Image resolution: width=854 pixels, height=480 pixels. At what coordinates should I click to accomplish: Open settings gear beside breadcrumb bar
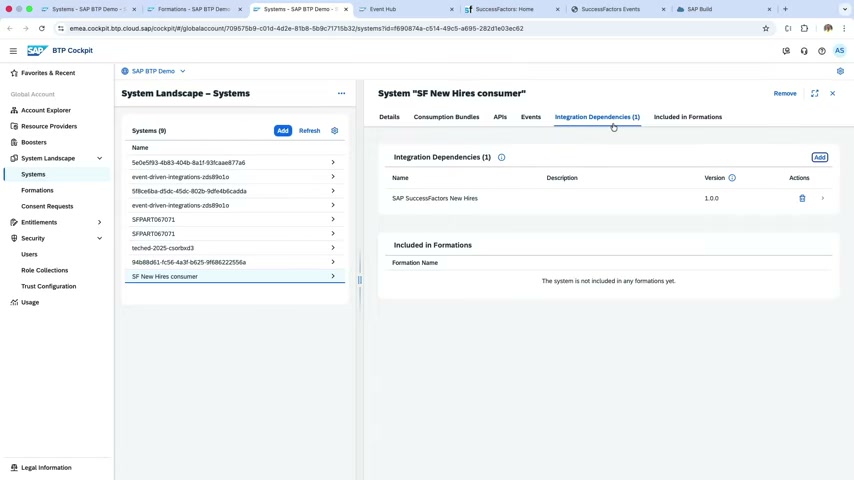pyautogui.click(x=840, y=71)
